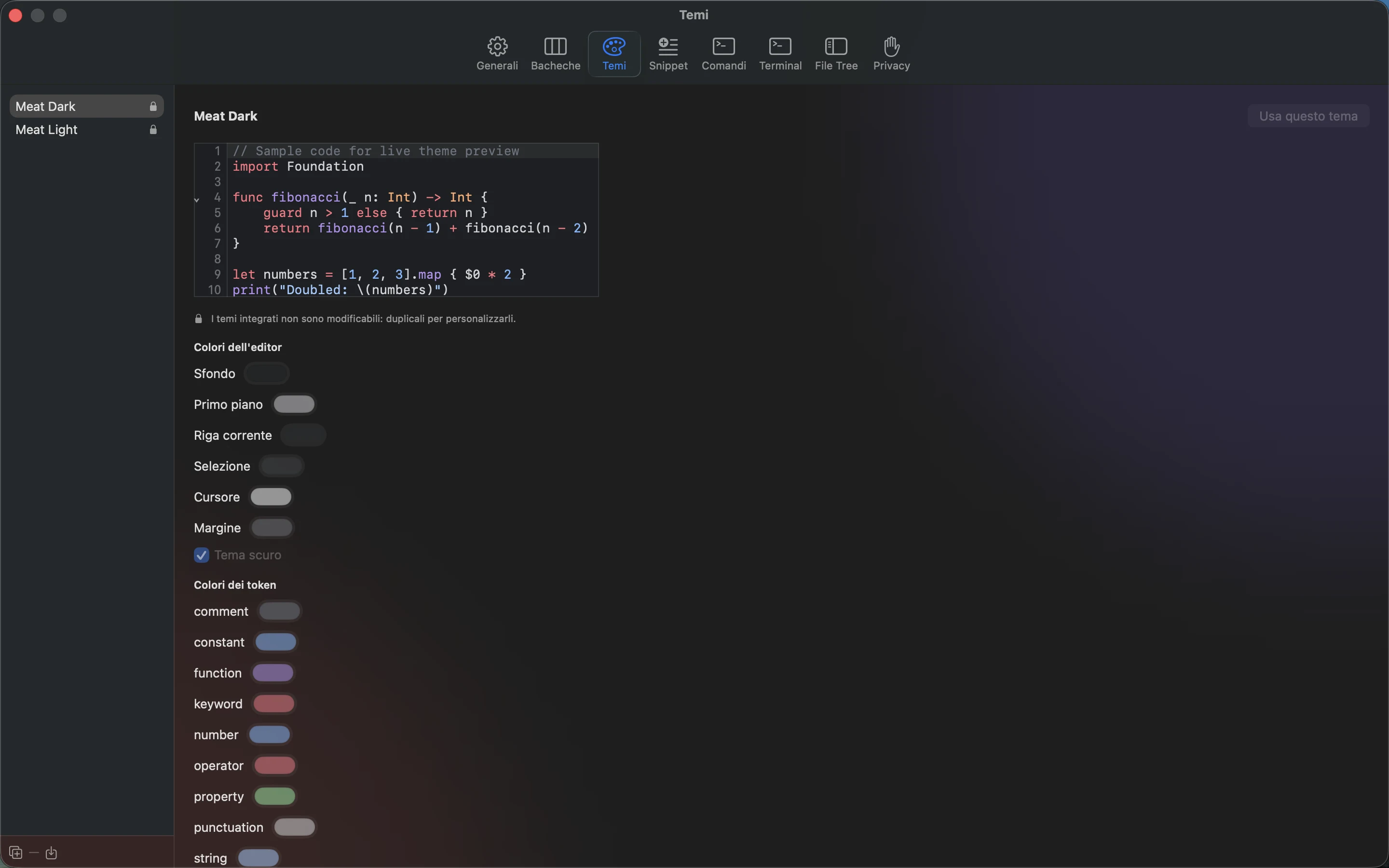Viewport: 1389px width, 868px height.
Task: Click the duplicate theme icon
Action: (x=15, y=853)
